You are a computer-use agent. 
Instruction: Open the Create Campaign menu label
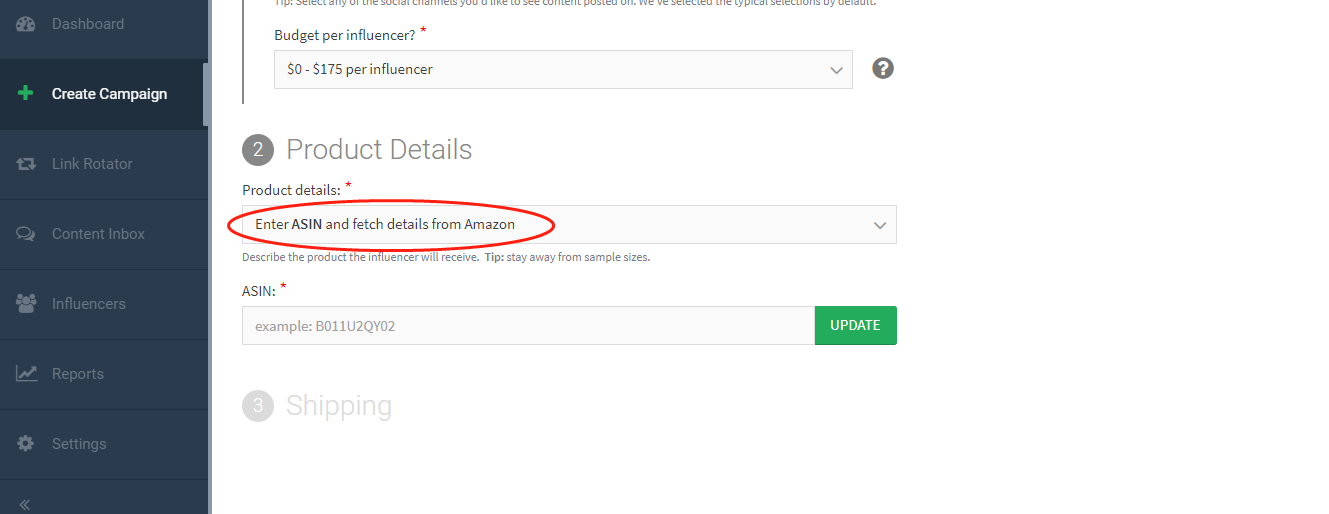(109, 94)
